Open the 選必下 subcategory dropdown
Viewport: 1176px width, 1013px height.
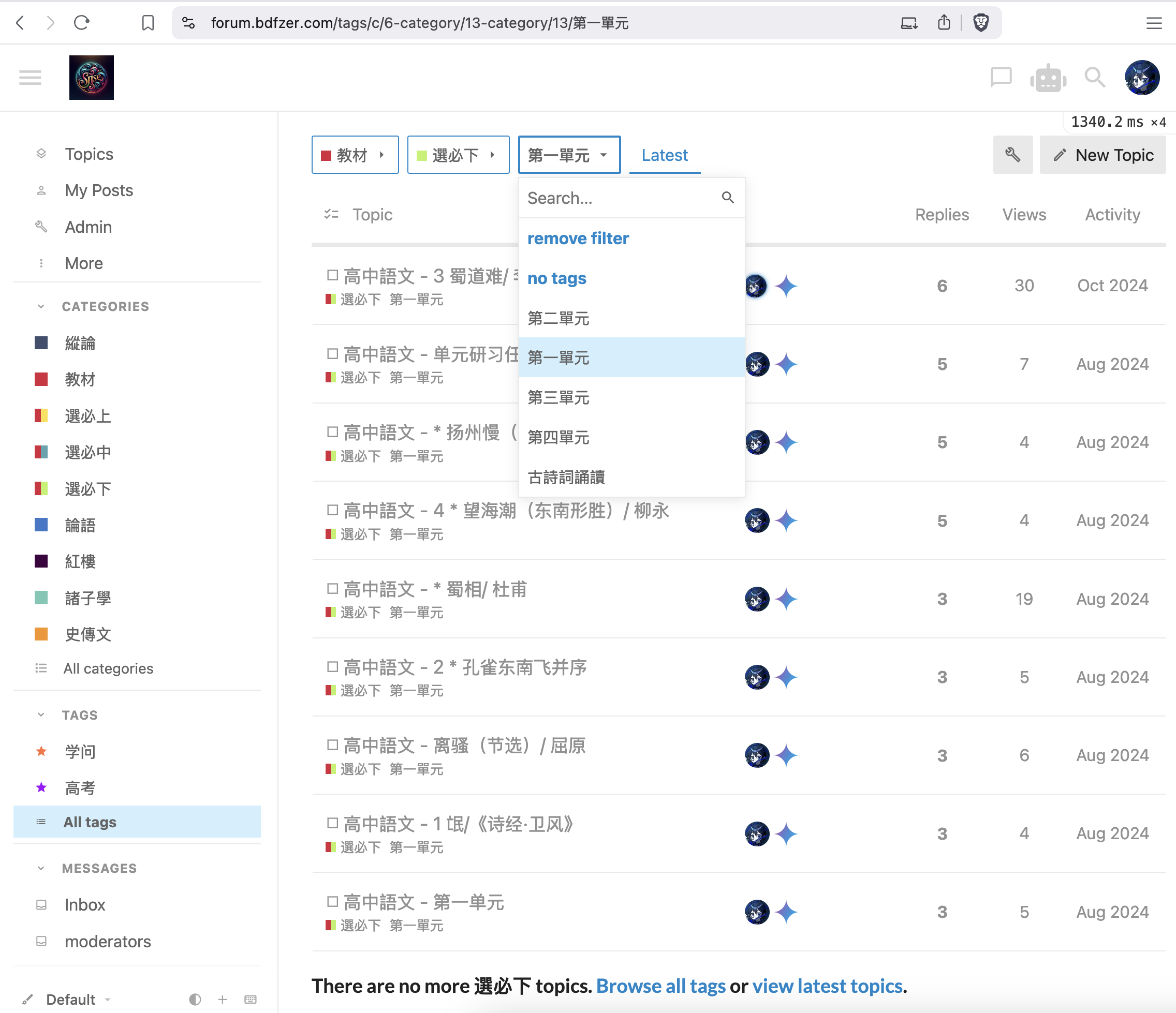458,155
